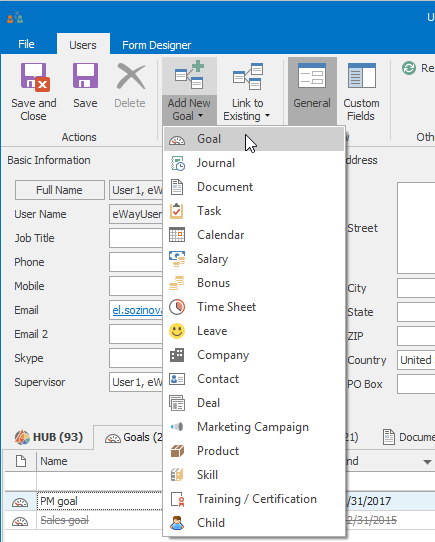Open the General form view
Viewport: 435px width, 542px height.
click(312, 91)
